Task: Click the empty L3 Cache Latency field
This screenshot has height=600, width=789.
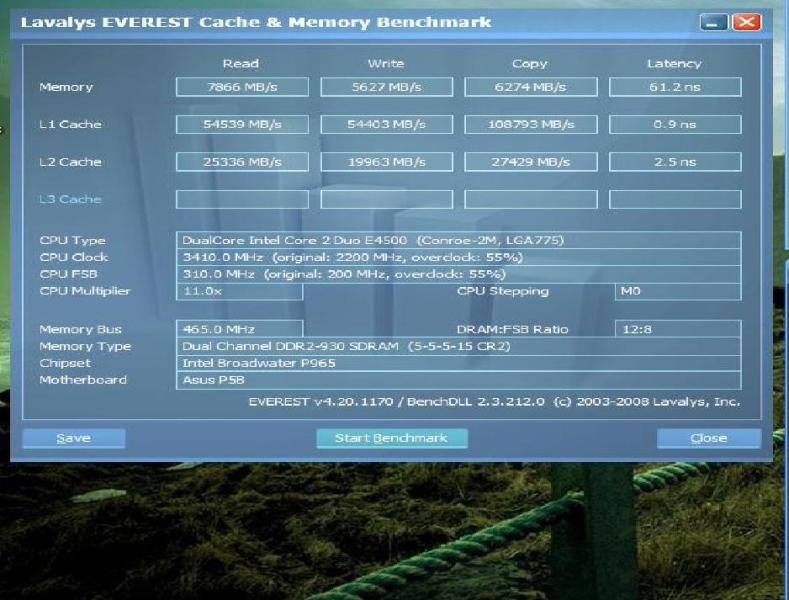Action: pyautogui.click(x=675, y=199)
